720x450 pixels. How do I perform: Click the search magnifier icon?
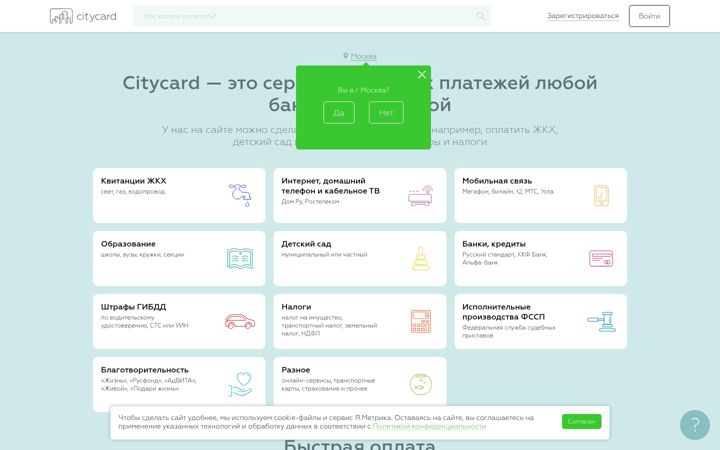coord(480,16)
